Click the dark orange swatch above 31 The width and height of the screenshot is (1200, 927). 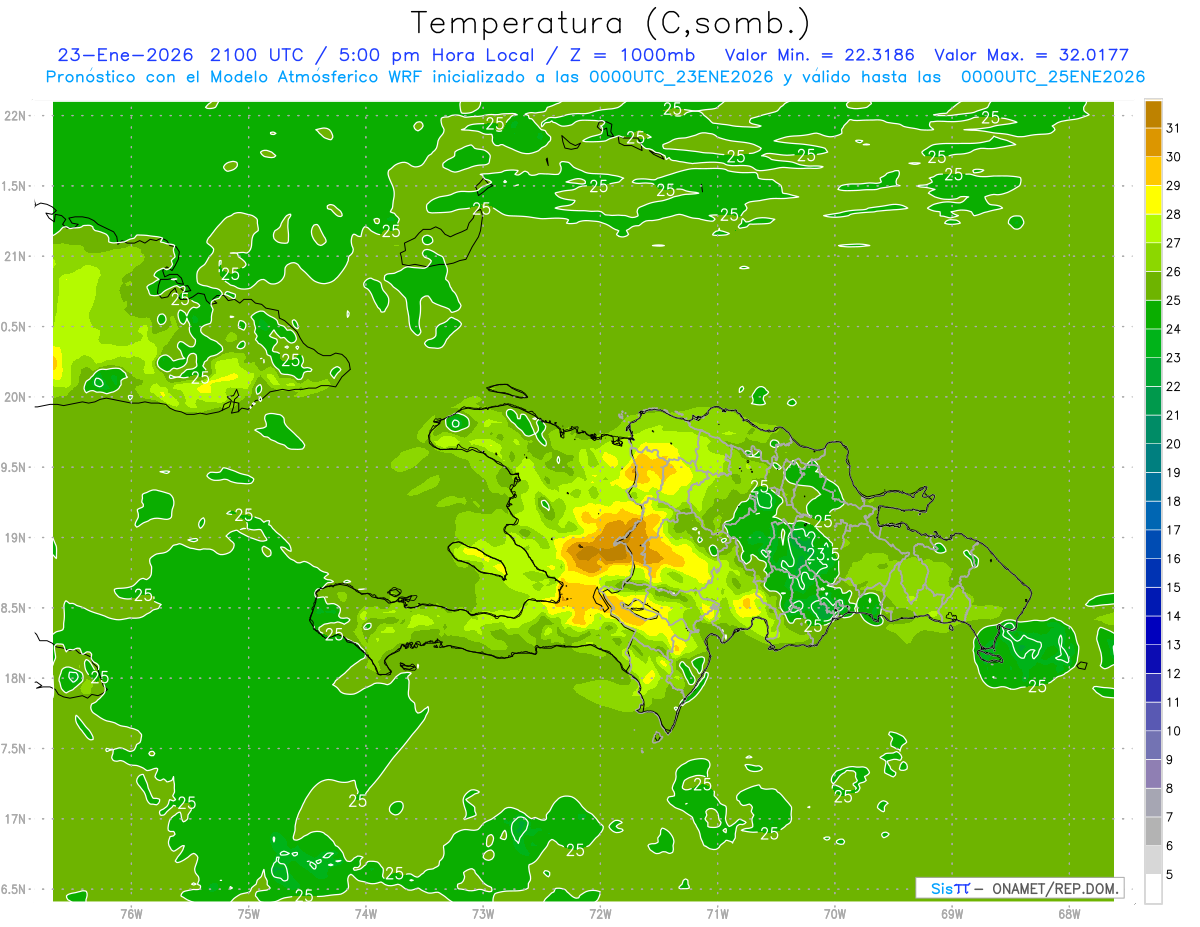[x=1153, y=114]
